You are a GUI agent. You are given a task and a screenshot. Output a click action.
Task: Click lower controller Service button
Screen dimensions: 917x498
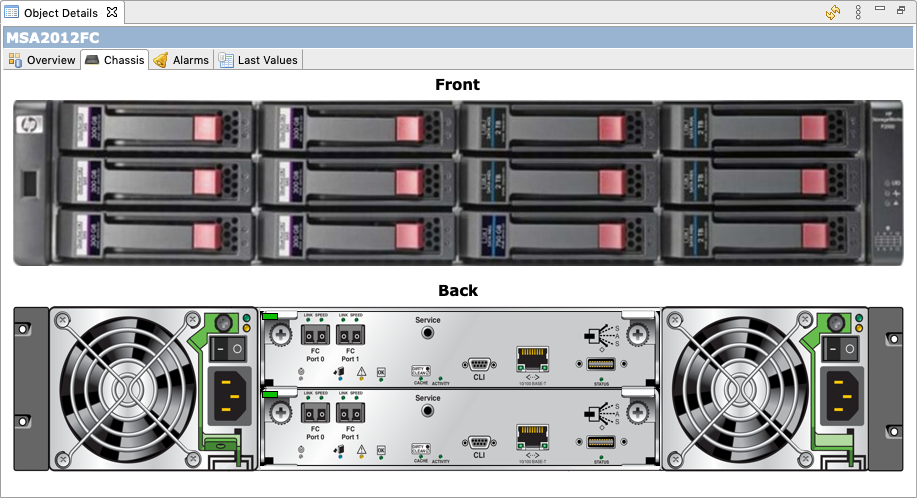[428, 411]
